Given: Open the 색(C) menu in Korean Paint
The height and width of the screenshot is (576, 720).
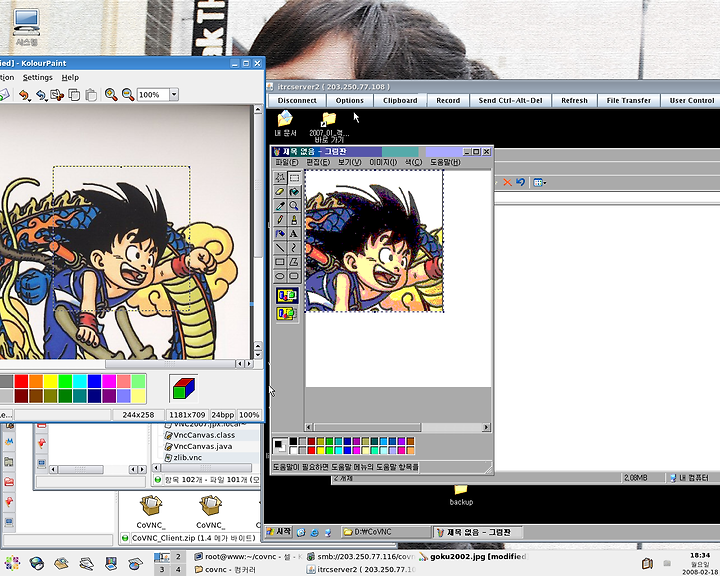Looking at the screenshot, I should click(413, 162).
